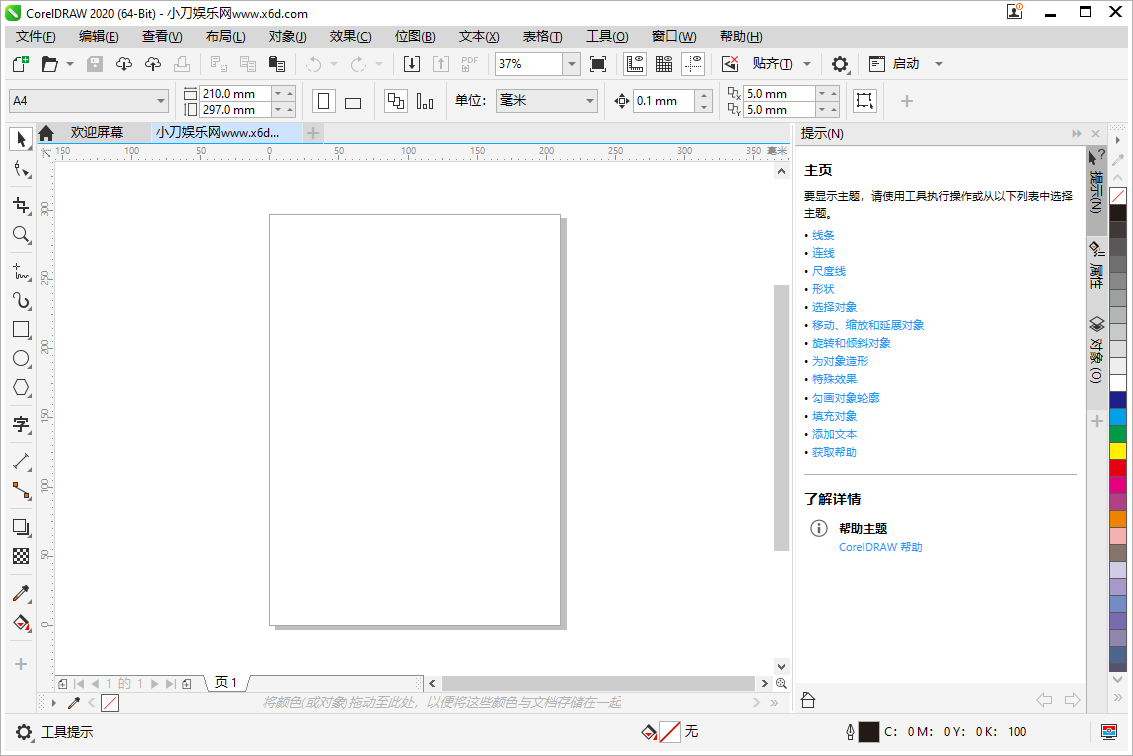Select the Eyedropper tool
This screenshot has height=756, width=1133.
pos(21,594)
